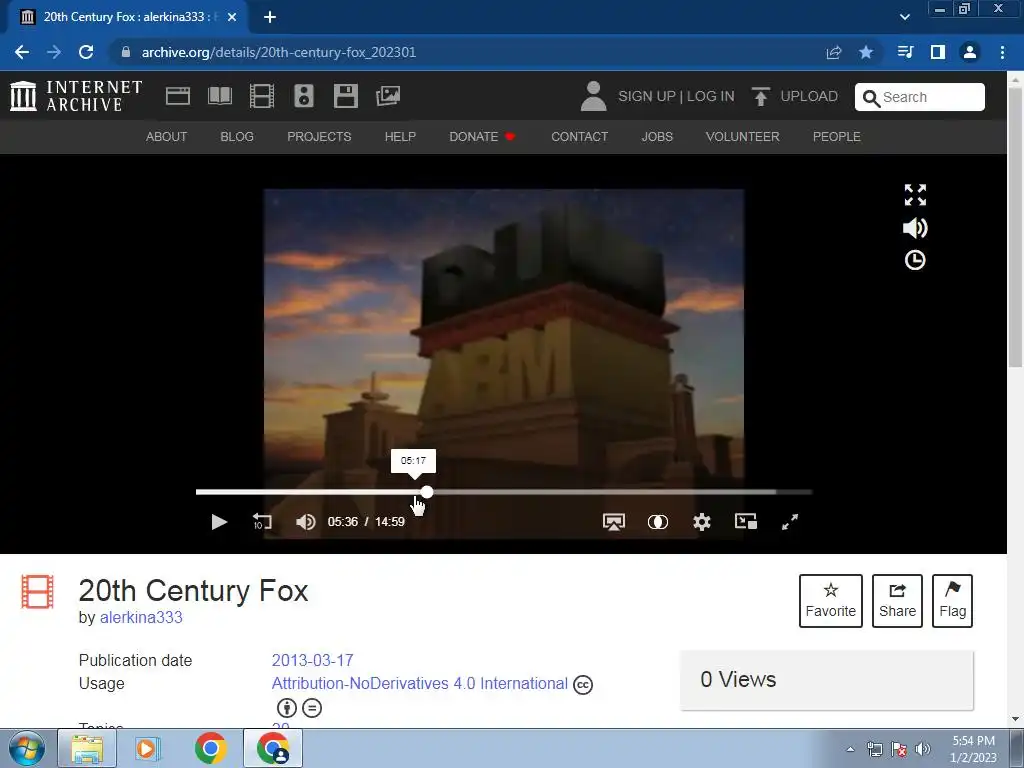Image resolution: width=1024 pixels, height=768 pixels.
Task: Open the JOBS menu item
Action: [x=657, y=136]
